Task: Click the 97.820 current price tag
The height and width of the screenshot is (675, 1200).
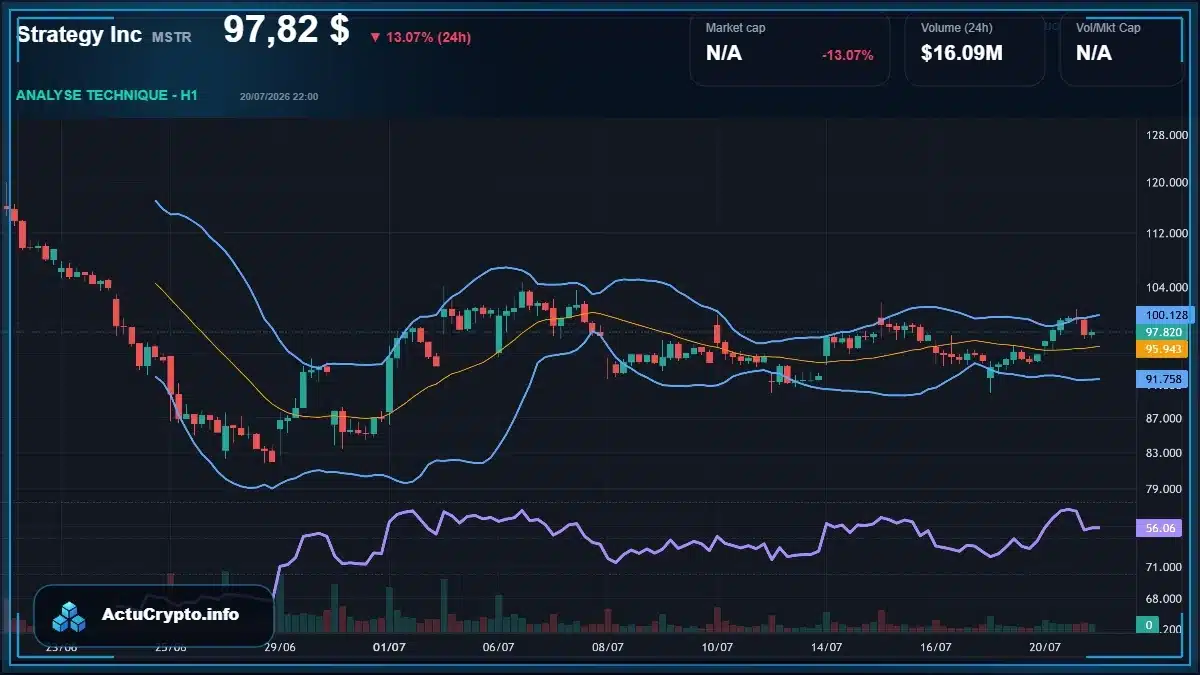Action: point(1160,332)
